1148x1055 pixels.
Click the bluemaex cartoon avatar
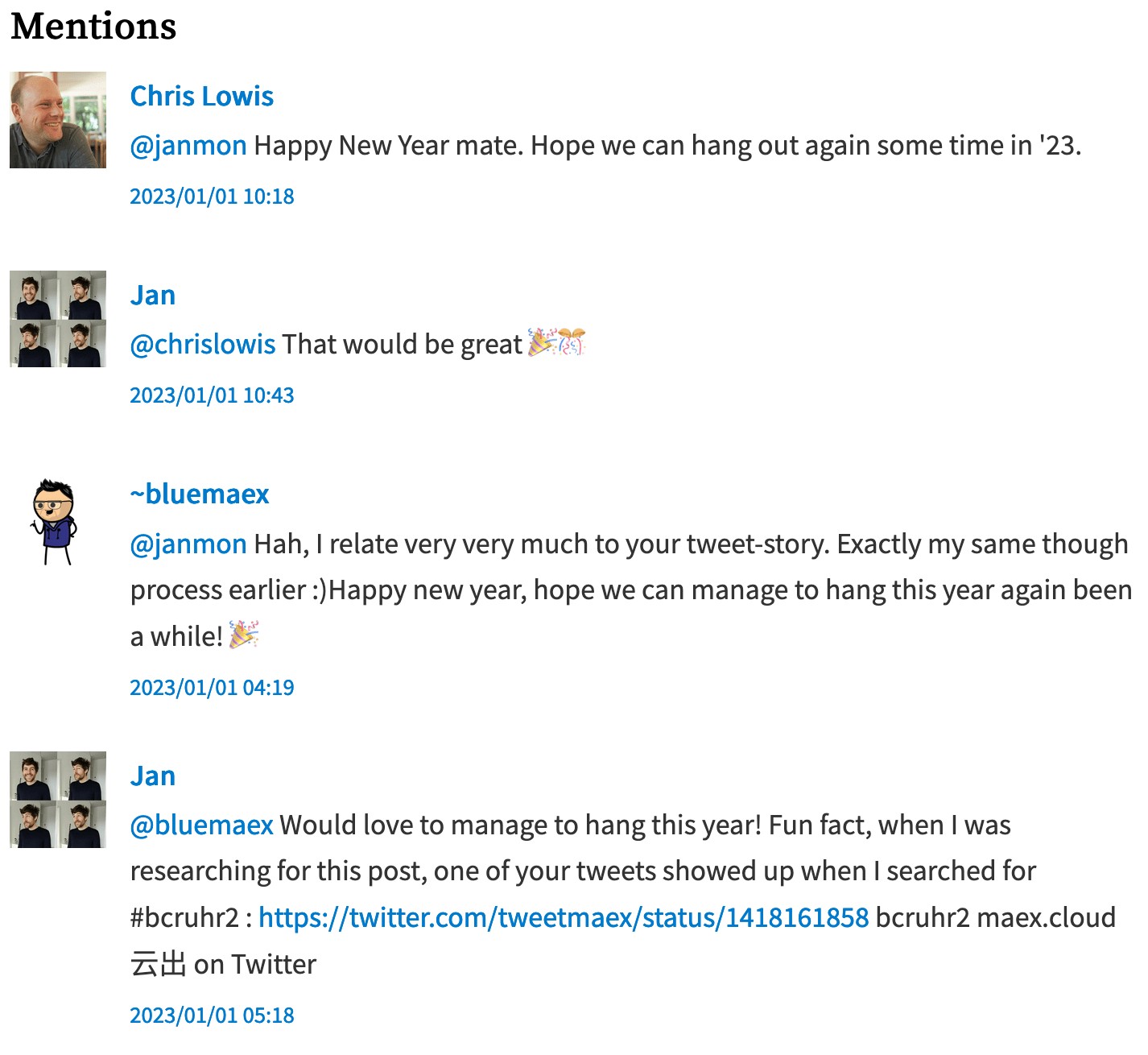click(55, 522)
